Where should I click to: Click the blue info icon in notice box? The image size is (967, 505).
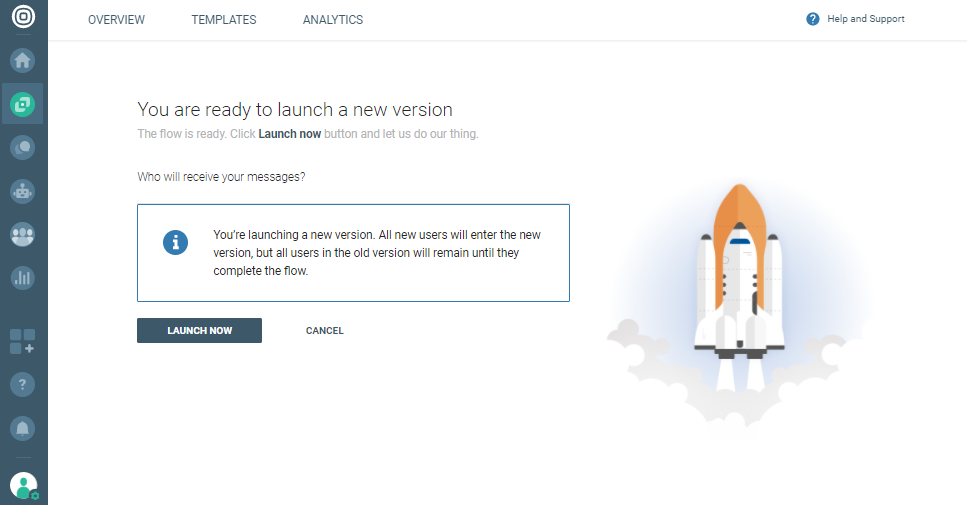tap(175, 242)
